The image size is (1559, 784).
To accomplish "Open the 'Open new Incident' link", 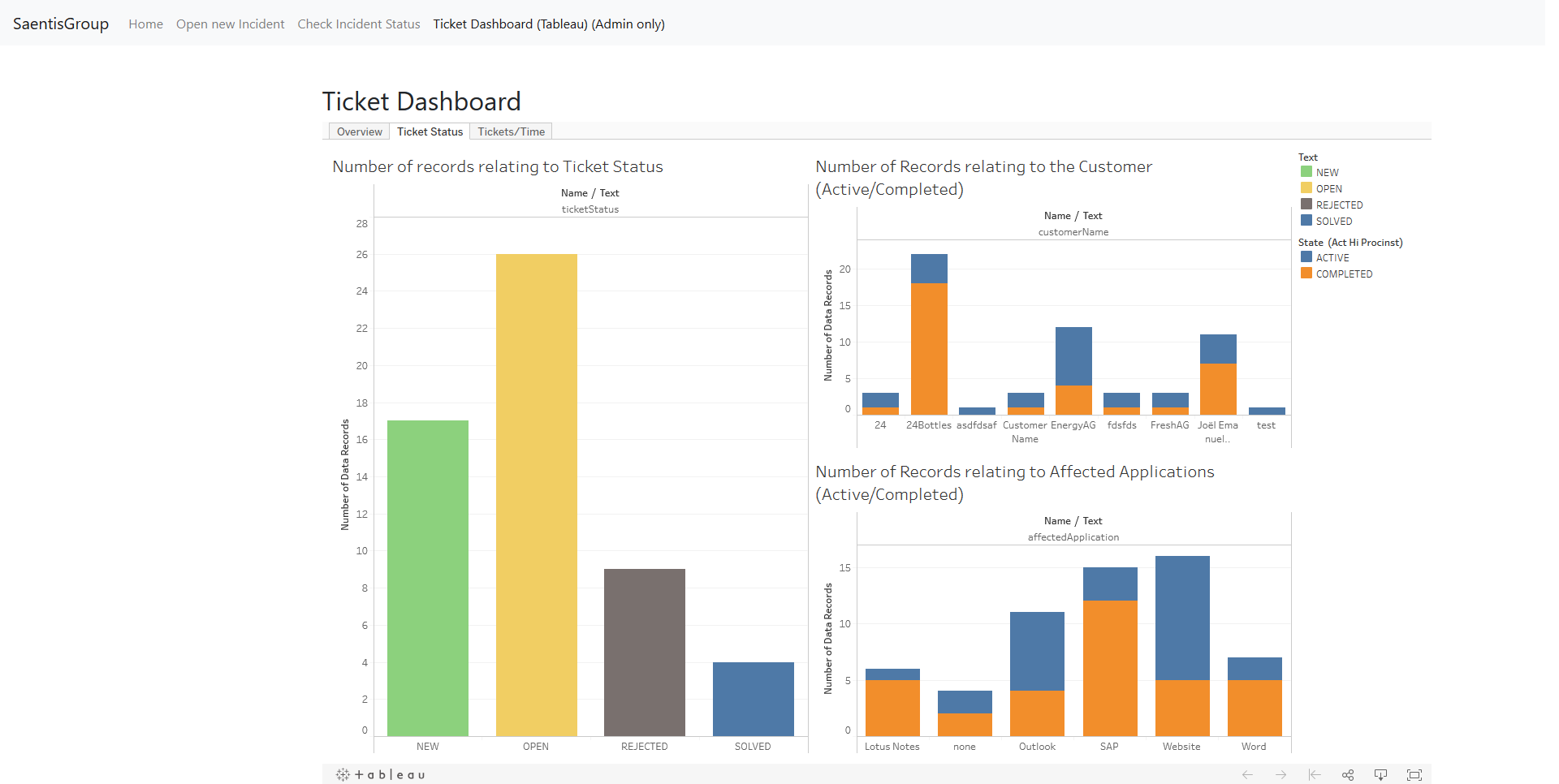I will [230, 24].
